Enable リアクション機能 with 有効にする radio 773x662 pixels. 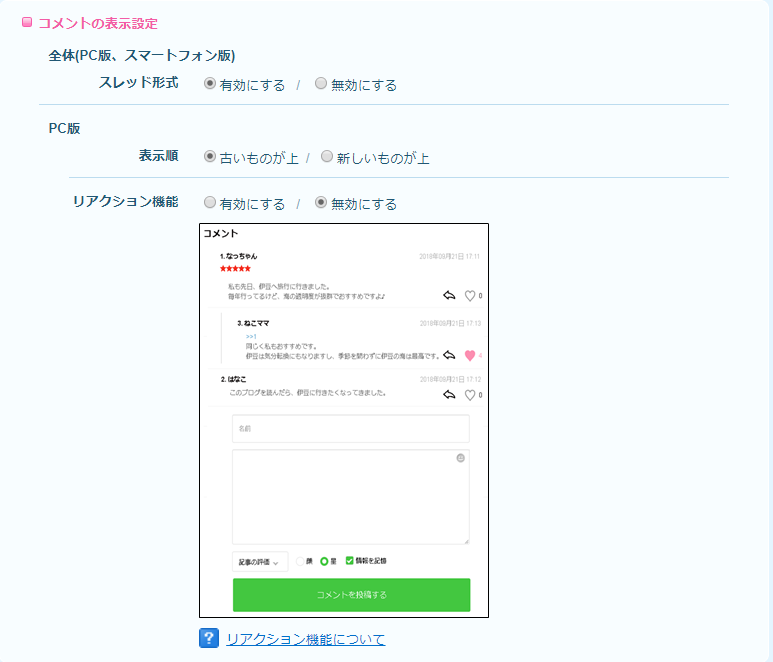coord(210,202)
